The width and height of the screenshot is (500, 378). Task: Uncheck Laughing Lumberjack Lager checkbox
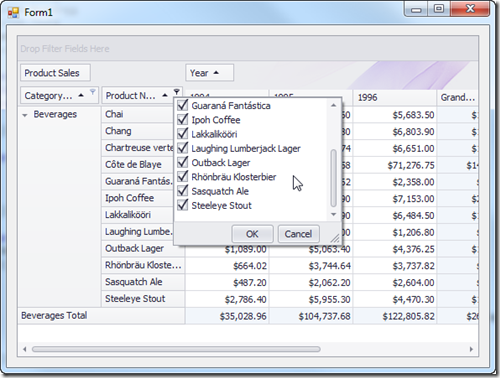[x=183, y=148]
